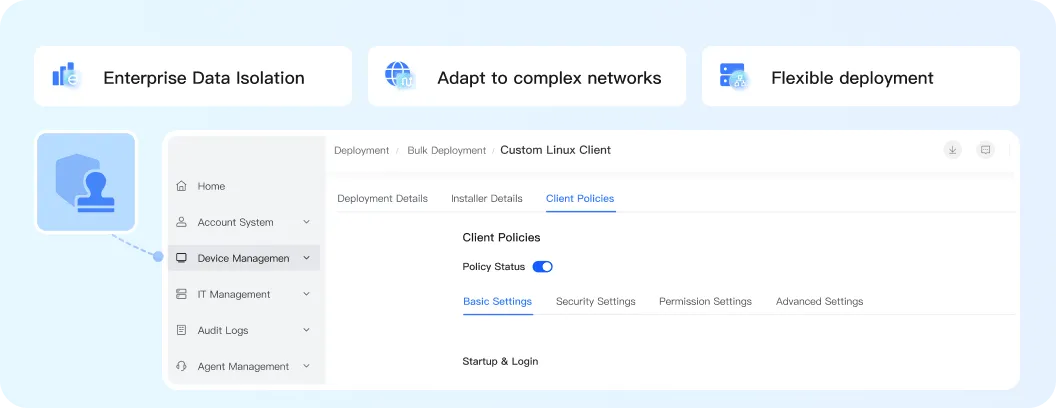Open Agent Management menu item

(244, 366)
